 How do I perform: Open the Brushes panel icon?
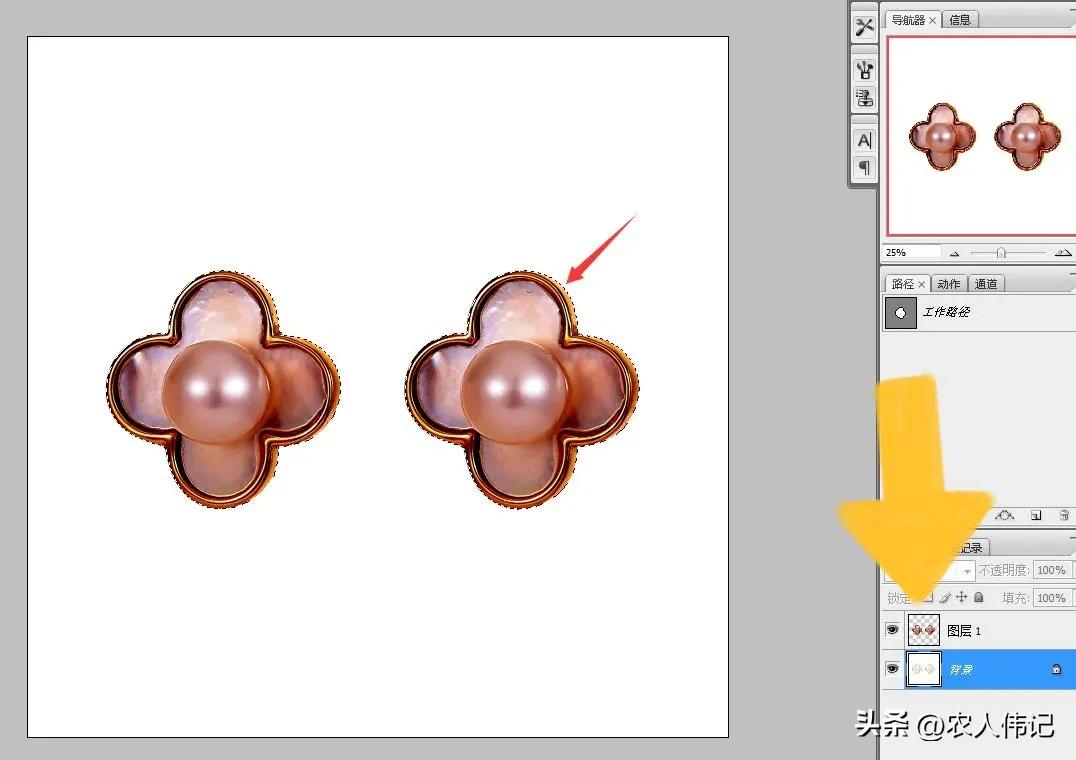(864, 70)
